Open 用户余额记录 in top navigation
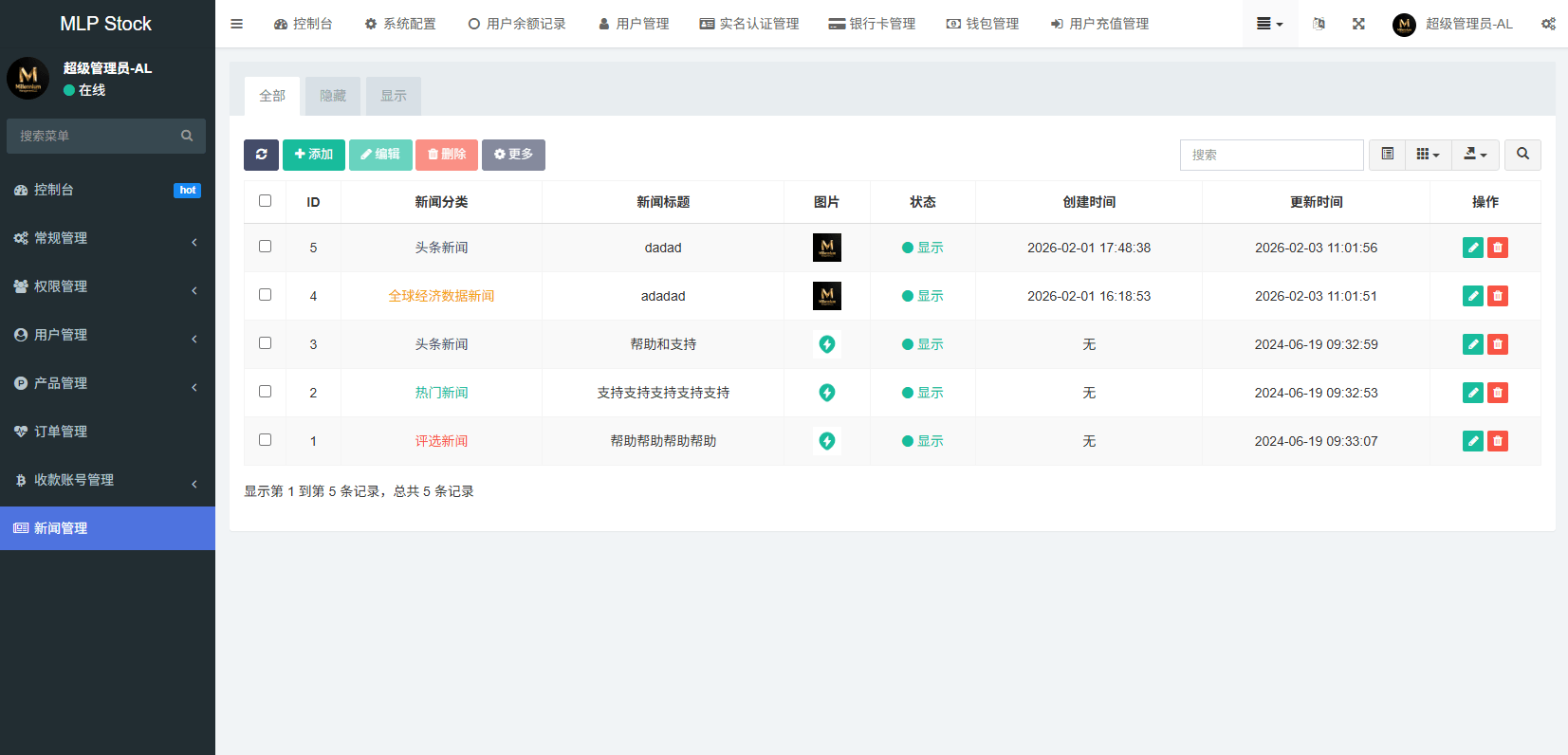Viewport: 1568px width, 755px height. (517, 24)
